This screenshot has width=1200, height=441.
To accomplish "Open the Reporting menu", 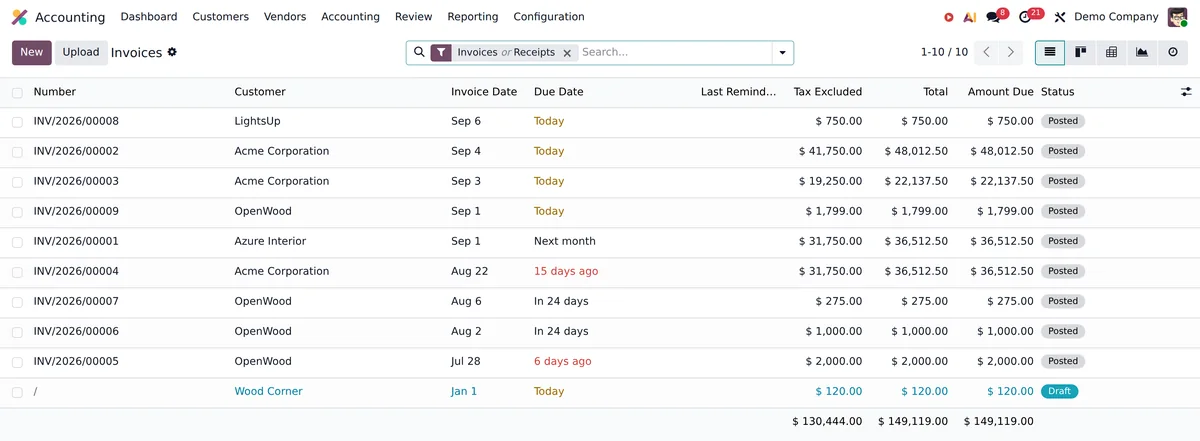I will pyautogui.click(x=473, y=17).
